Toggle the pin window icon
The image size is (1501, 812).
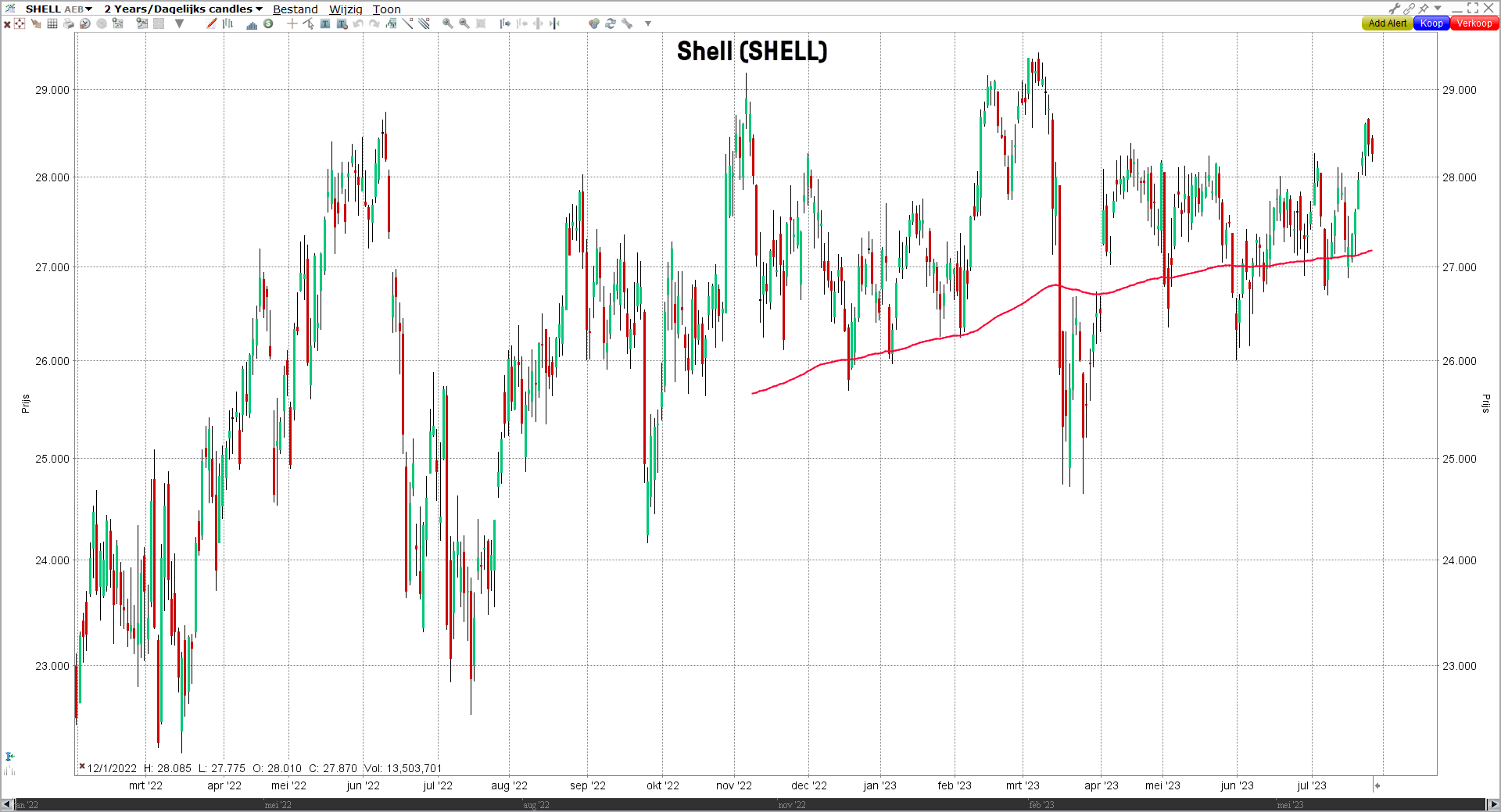[1424, 9]
